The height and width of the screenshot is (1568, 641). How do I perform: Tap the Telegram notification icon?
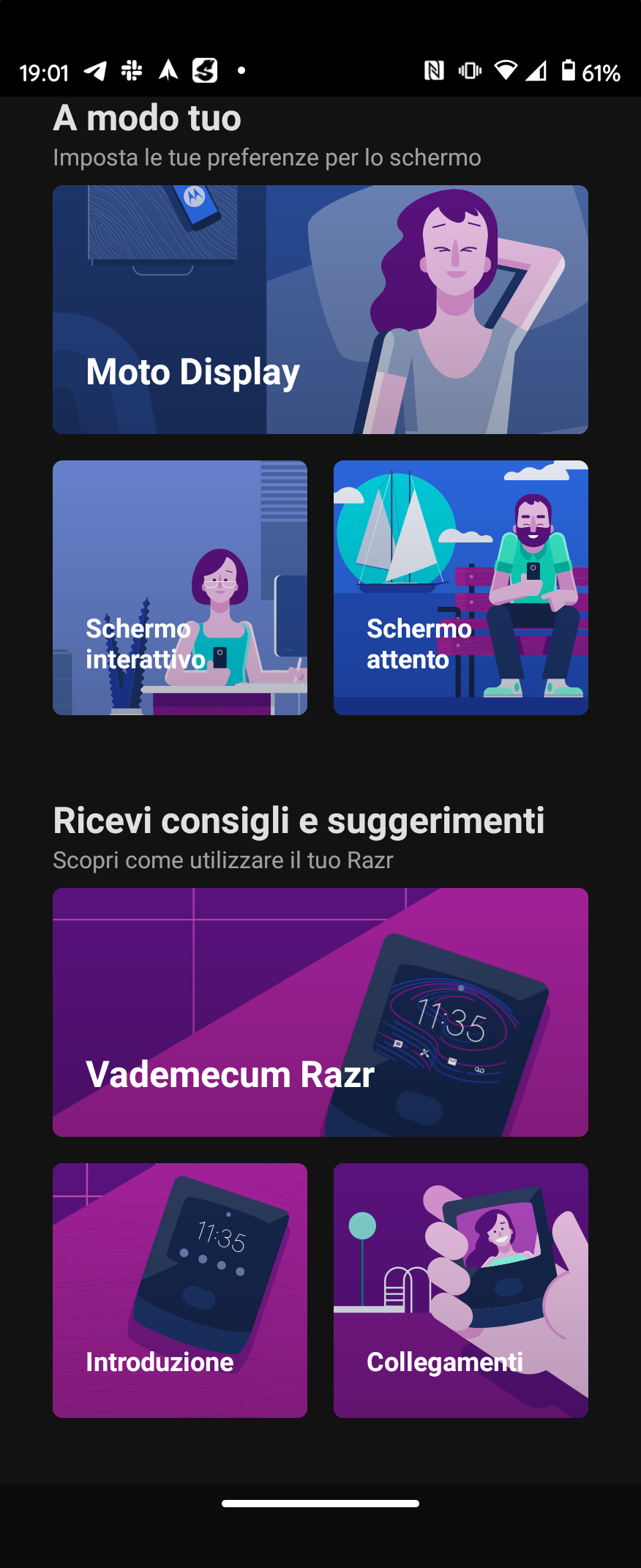pos(95,71)
